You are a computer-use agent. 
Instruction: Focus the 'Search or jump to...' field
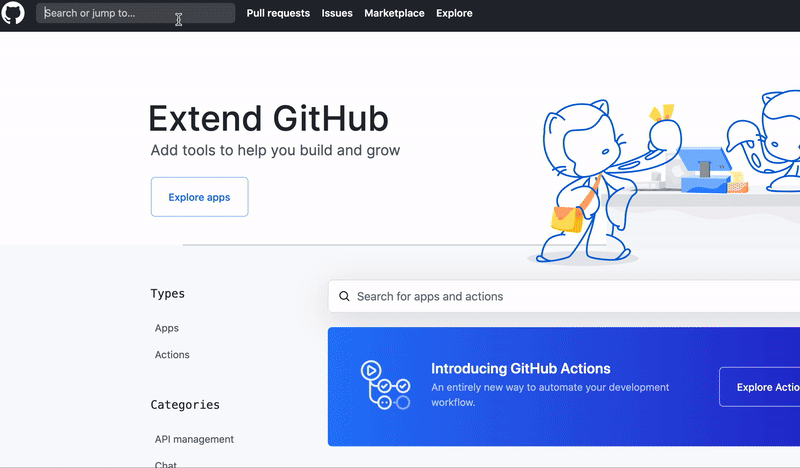(x=135, y=13)
